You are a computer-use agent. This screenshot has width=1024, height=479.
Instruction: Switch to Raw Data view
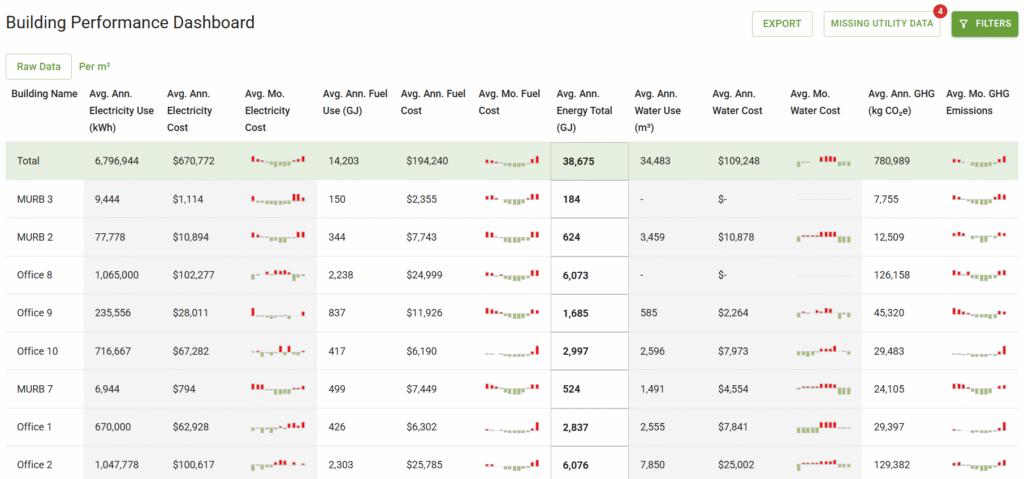point(38,66)
